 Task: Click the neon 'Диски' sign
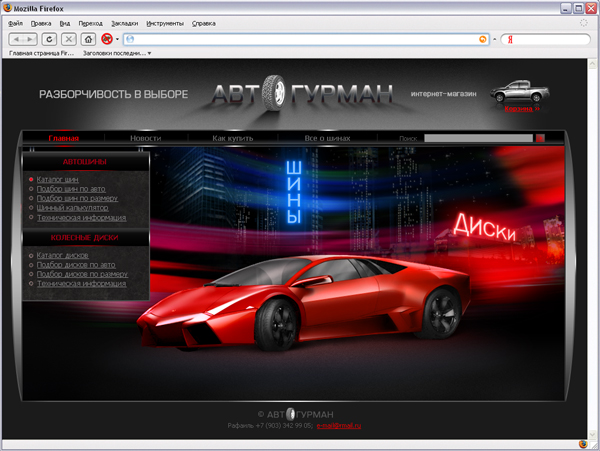pos(485,226)
